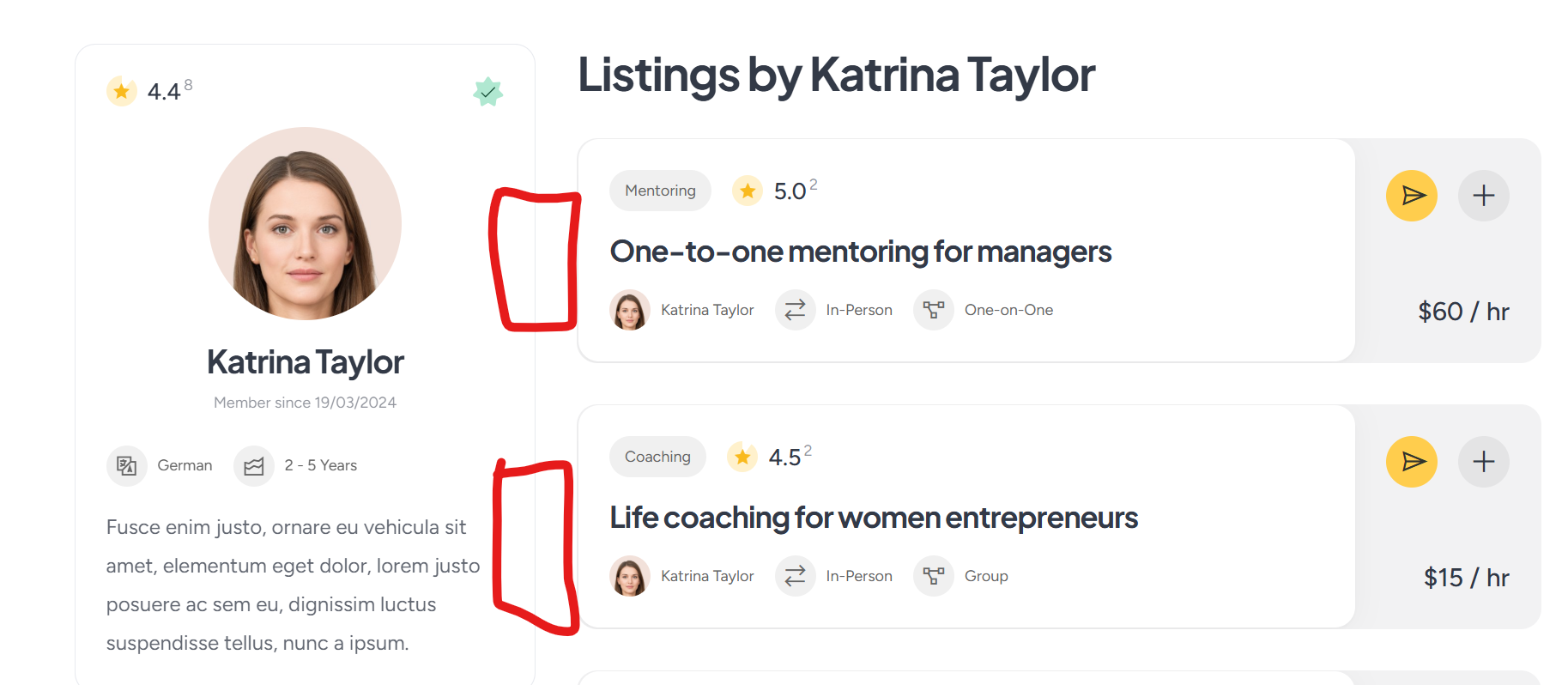
Task: Click the star icon beside 5.0 rating
Action: [x=748, y=191]
